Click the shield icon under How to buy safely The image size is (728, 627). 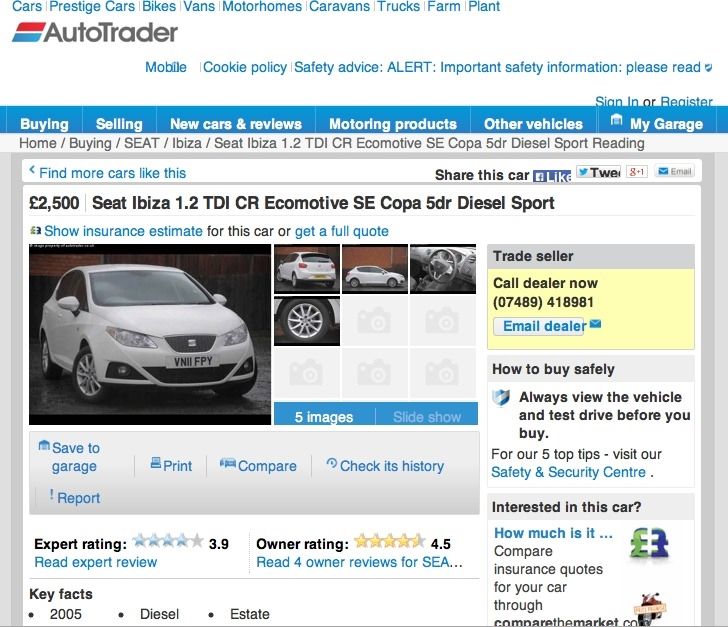pos(501,398)
